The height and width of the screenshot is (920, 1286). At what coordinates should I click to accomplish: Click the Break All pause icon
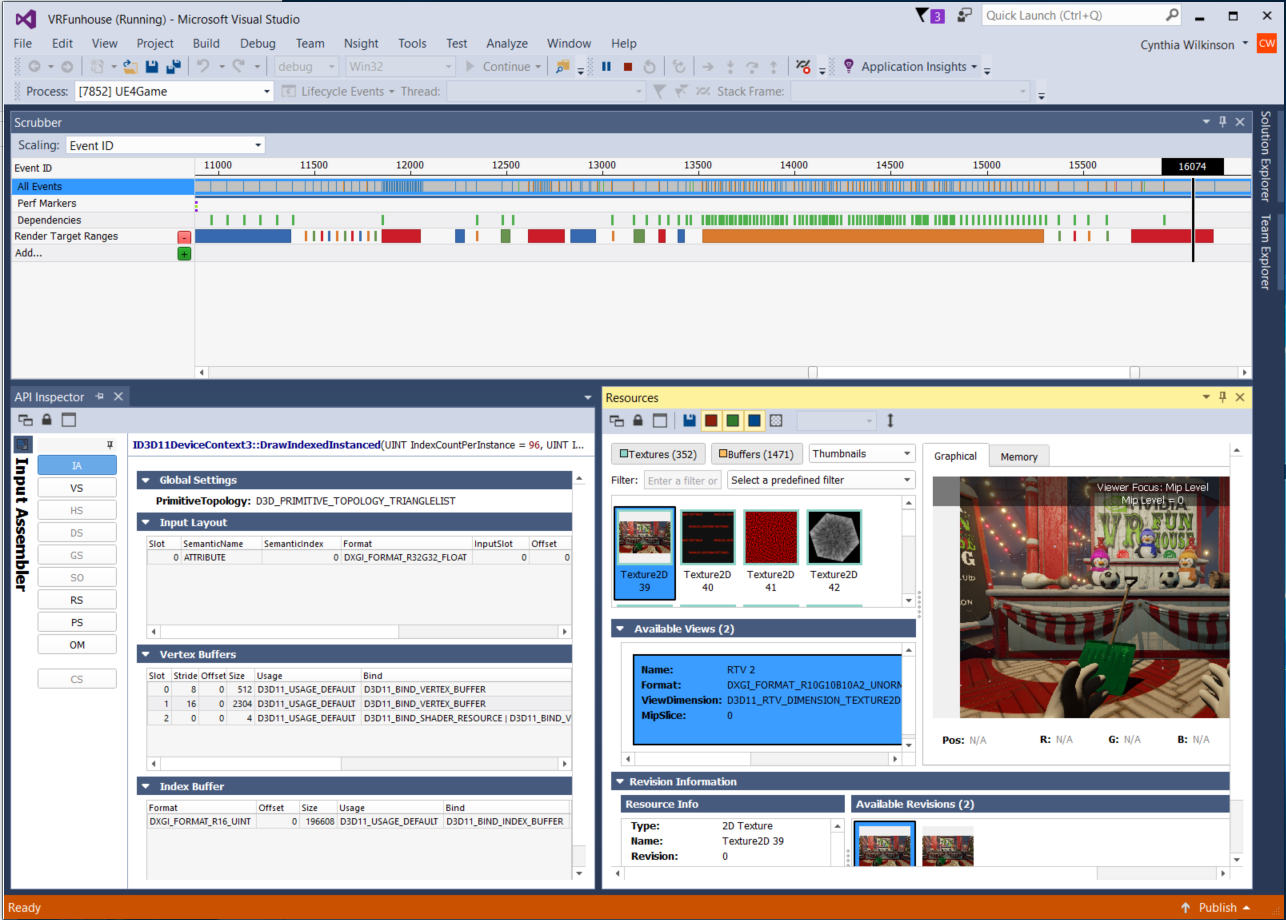point(606,67)
